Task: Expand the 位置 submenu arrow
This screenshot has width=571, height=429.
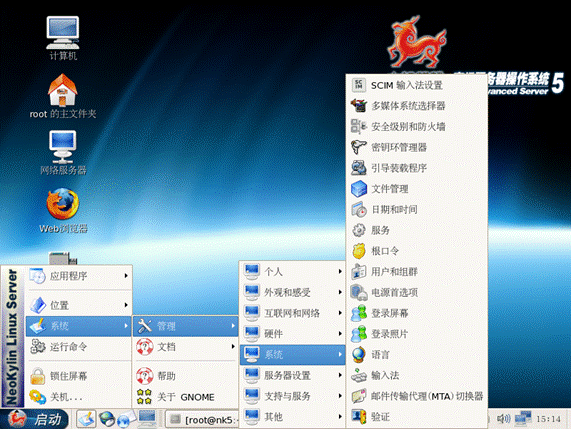Action: 126,305
